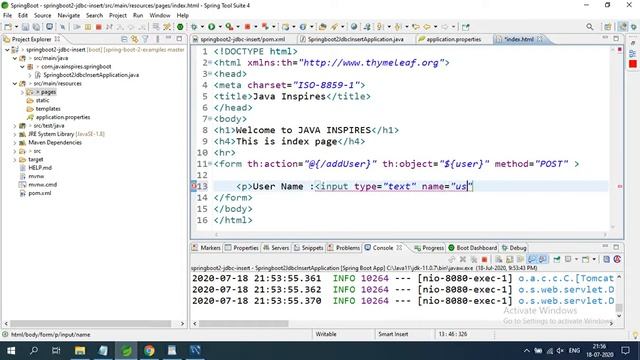640x360 pixels.
Task: Toggle the active Spring perspective button
Action: (622, 27)
